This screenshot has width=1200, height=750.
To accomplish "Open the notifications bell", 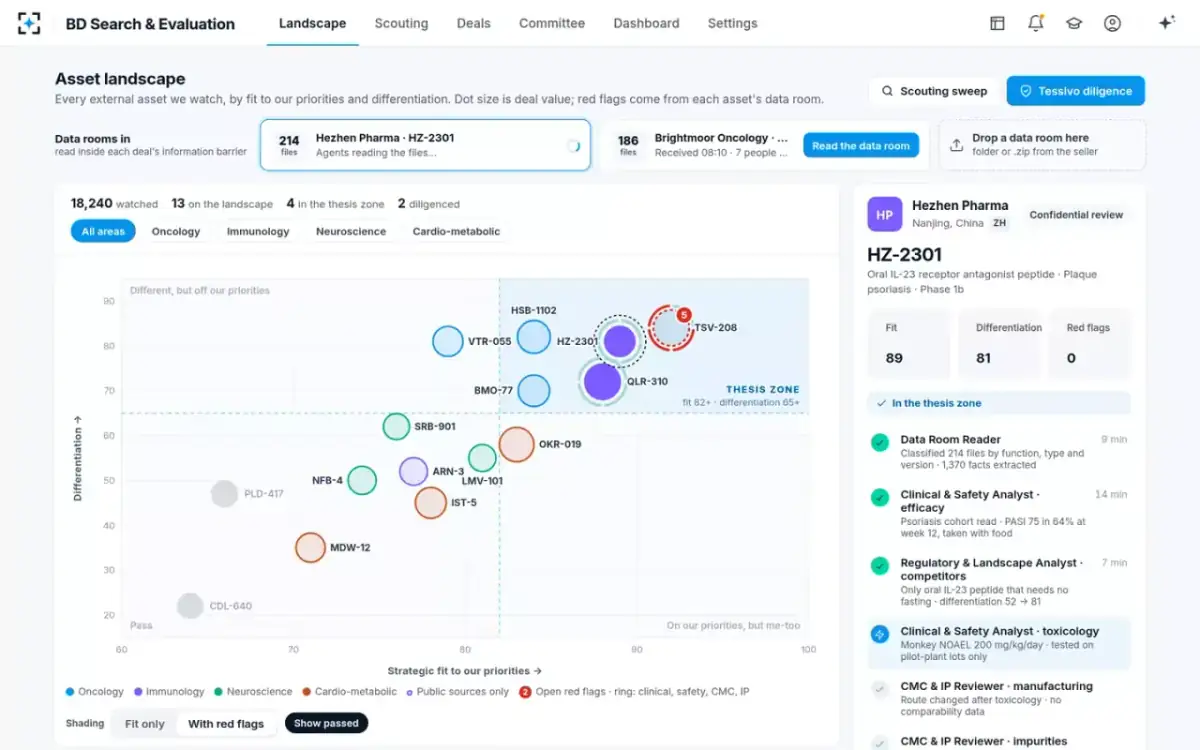I will [1036, 23].
